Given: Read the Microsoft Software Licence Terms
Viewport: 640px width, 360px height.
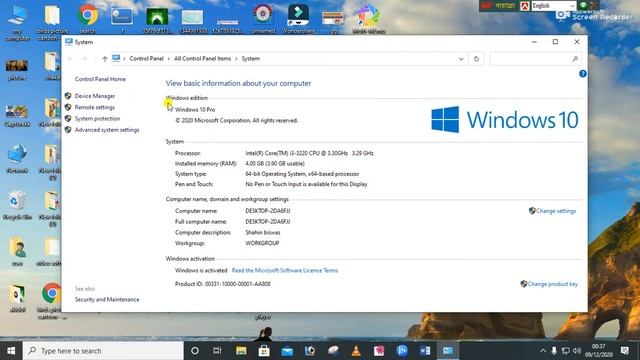Looking at the screenshot, I should (x=285, y=270).
